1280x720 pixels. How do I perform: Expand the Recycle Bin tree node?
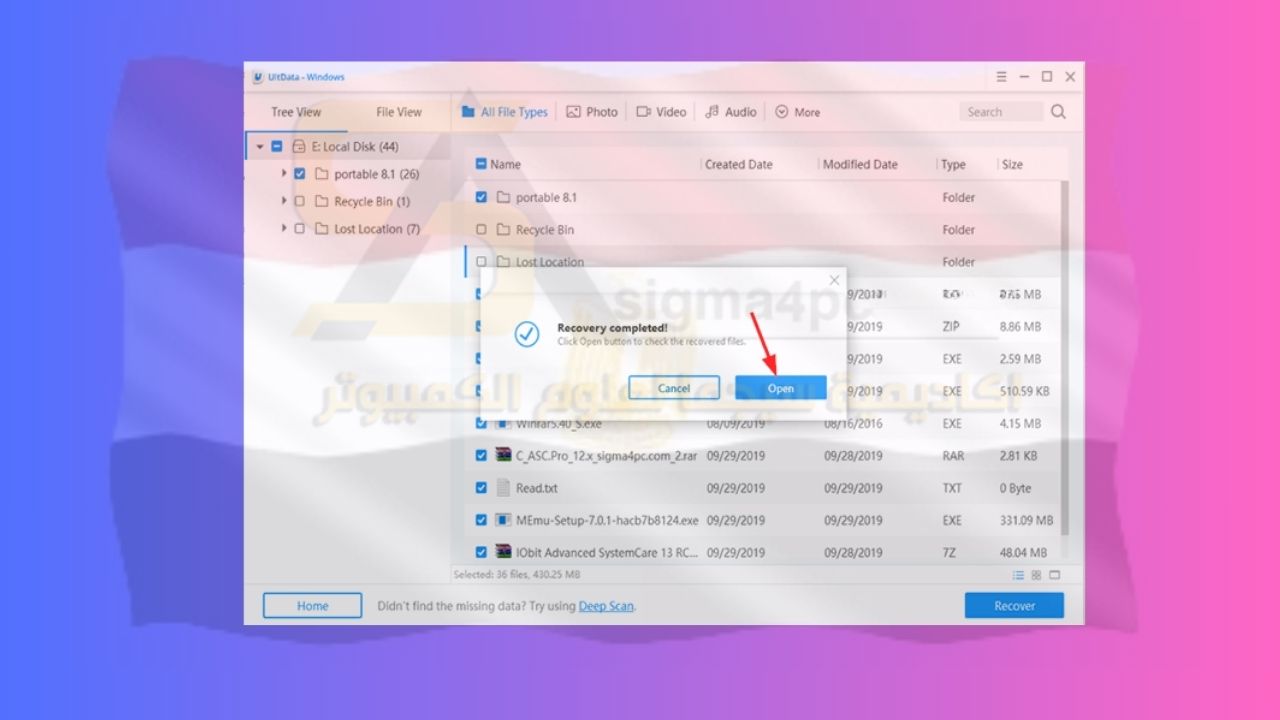284,201
